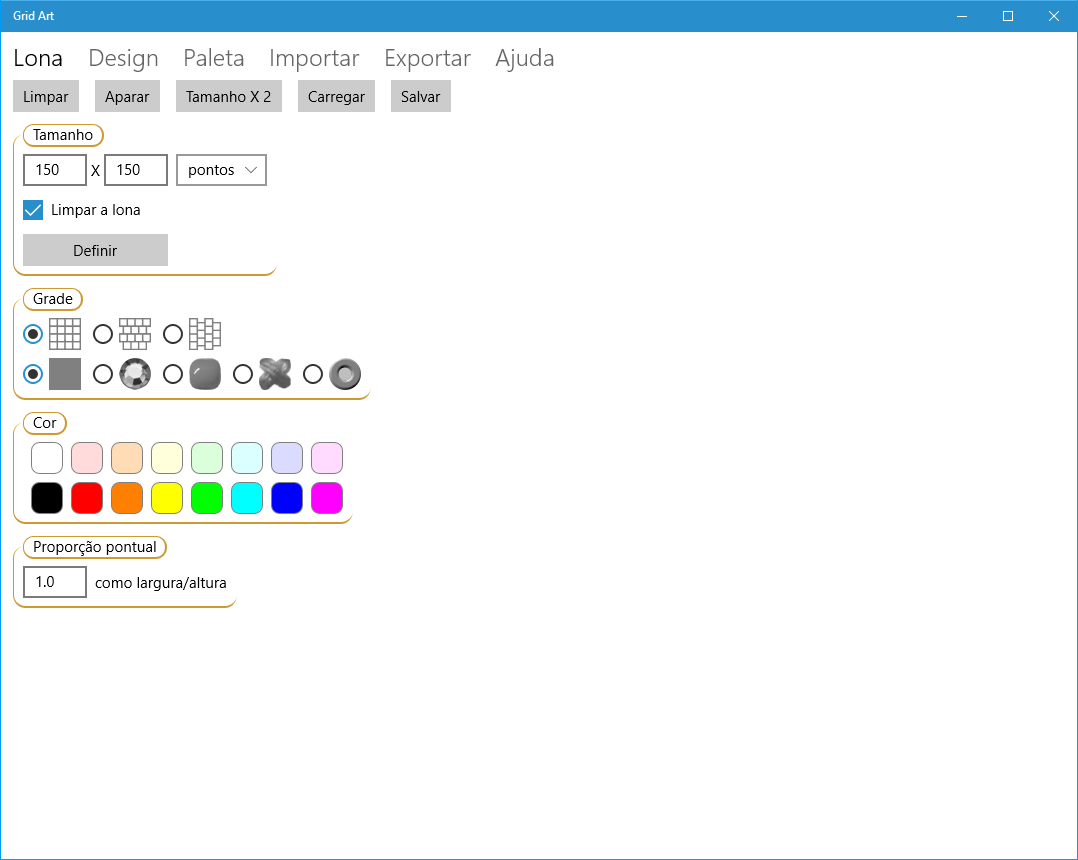Select the square grid layout icon
The height and width of the screenshot is (860, 1078).
pyautogui.click(x=65, y=334)
